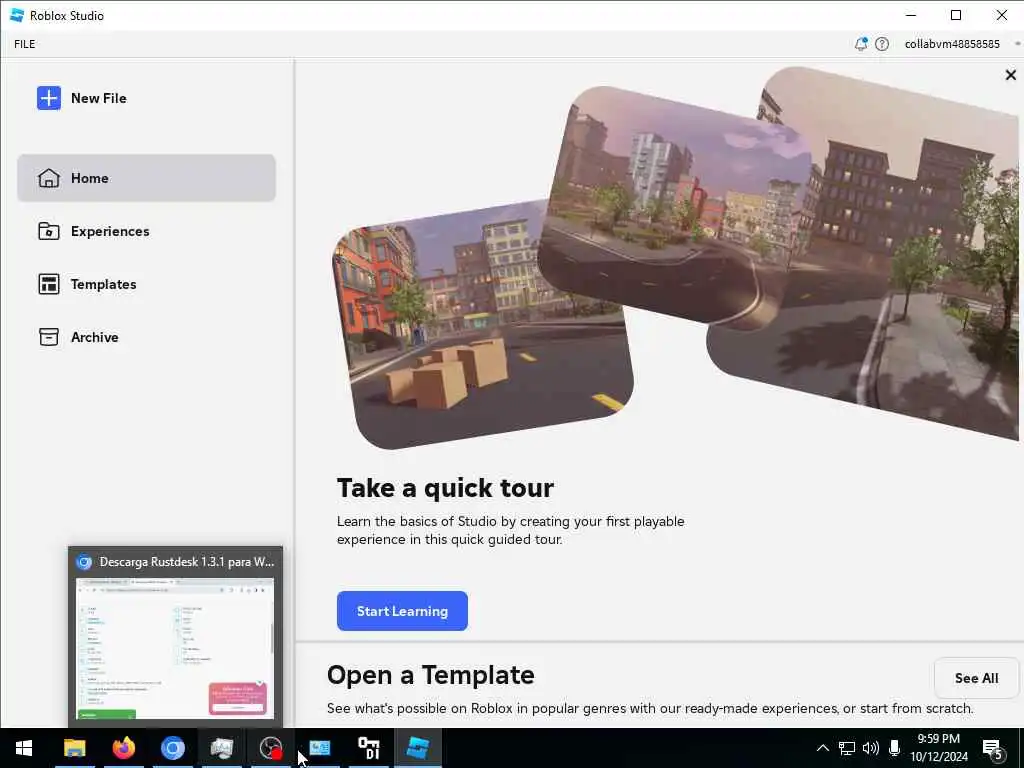Select Home in the sidebar

tap(146, 178)
